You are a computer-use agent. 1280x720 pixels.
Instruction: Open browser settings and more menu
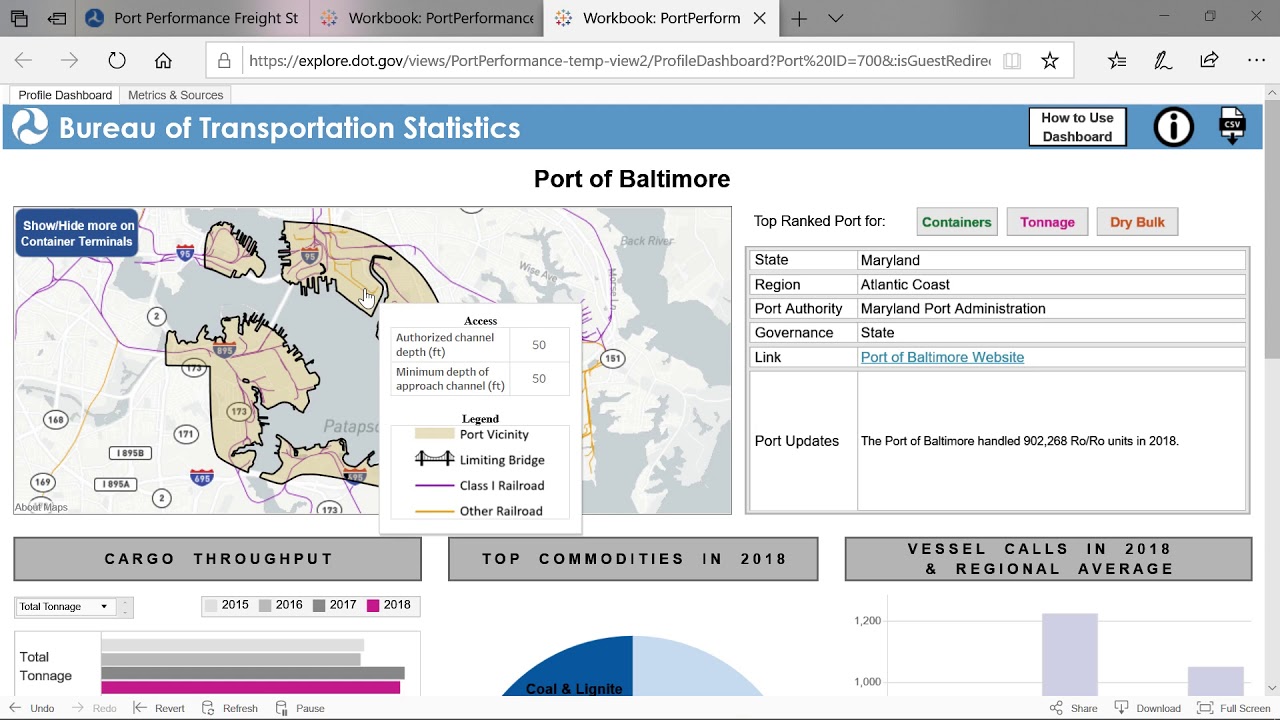point(1256,61)
